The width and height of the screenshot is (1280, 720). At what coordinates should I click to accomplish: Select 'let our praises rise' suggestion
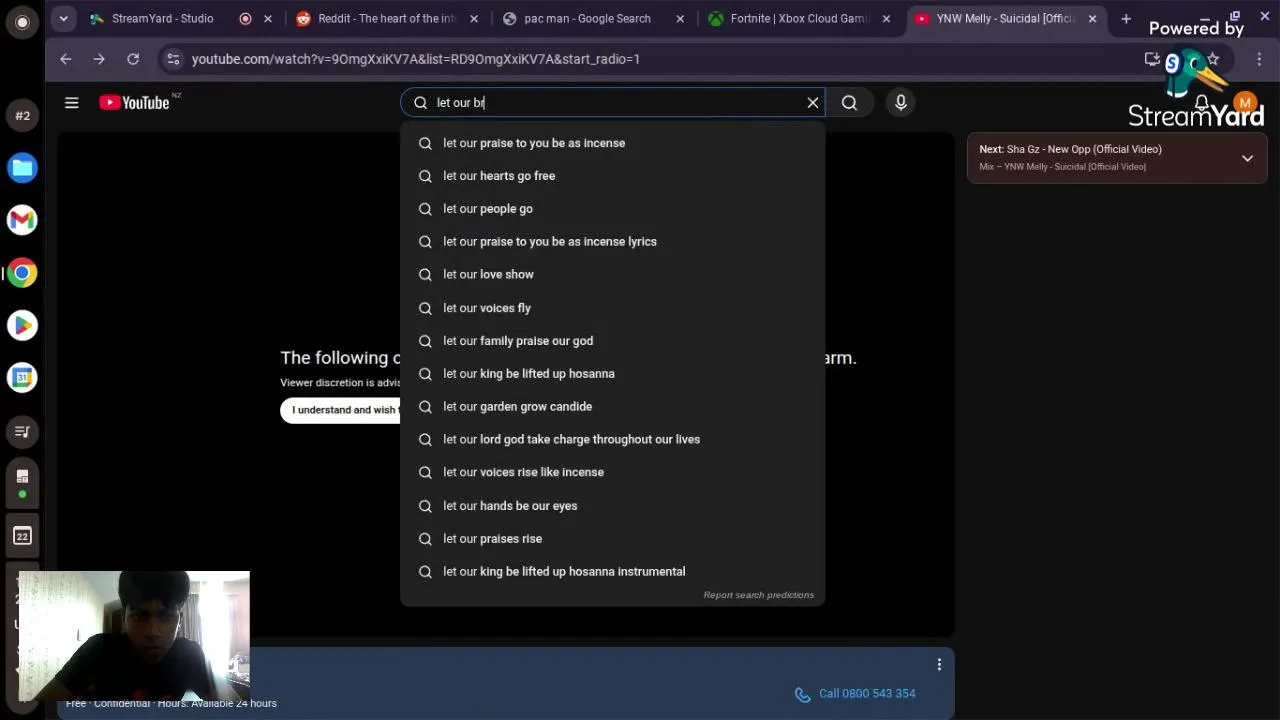[613, 539]
